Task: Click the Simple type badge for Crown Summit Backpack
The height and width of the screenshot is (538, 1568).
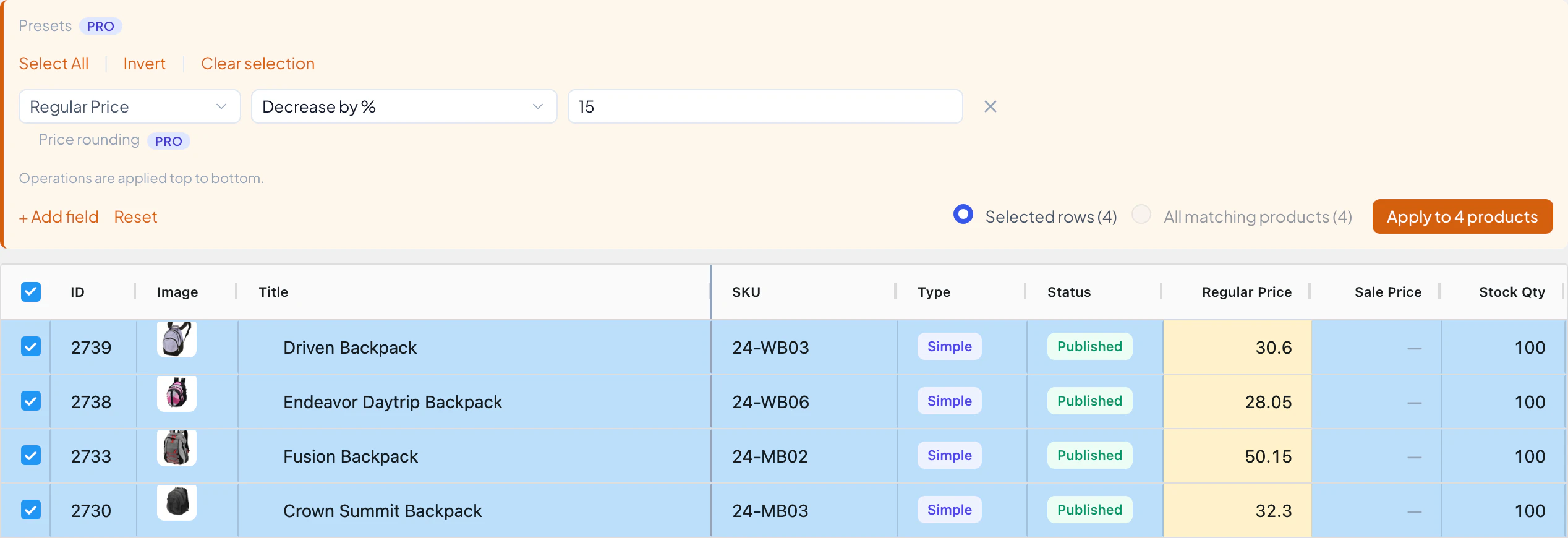Action: pos(949,510)
